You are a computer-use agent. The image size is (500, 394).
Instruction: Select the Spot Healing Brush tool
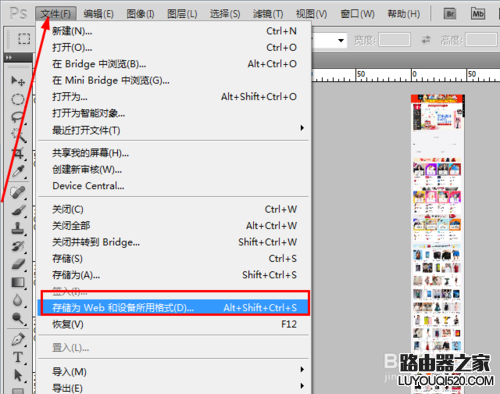click(x=18, y=193)
